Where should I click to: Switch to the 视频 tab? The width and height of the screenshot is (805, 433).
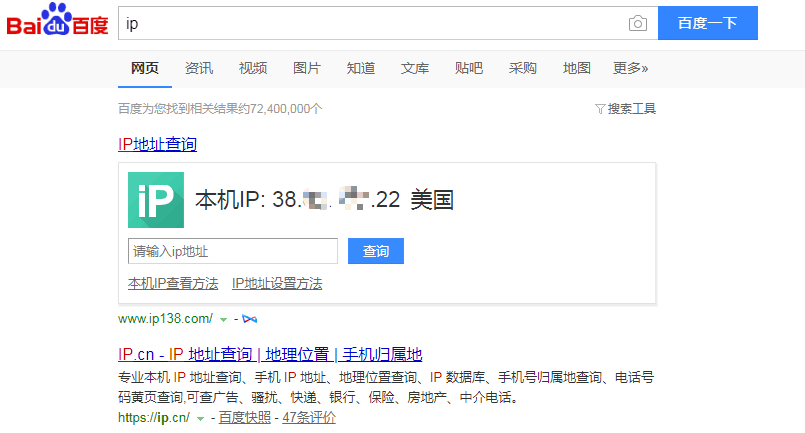coord(253,68)
